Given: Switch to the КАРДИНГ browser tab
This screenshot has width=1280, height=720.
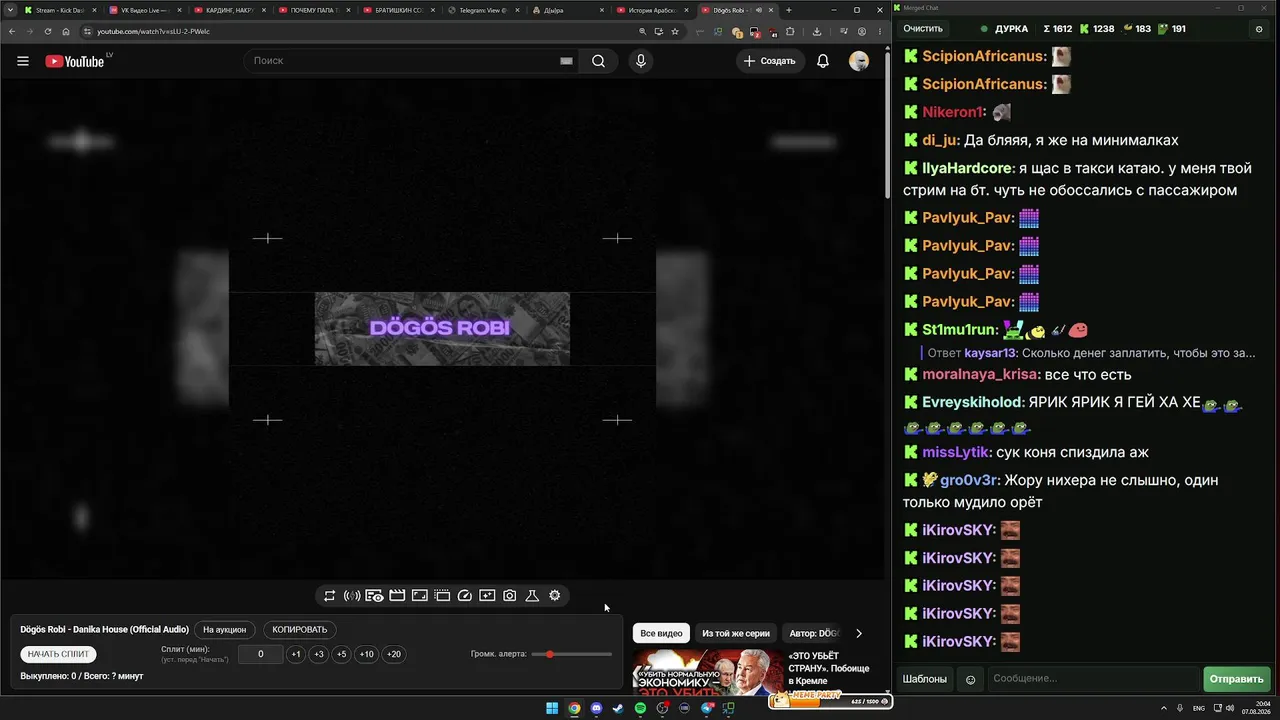Looking at the screenshot, I should [x=230, y=10].
